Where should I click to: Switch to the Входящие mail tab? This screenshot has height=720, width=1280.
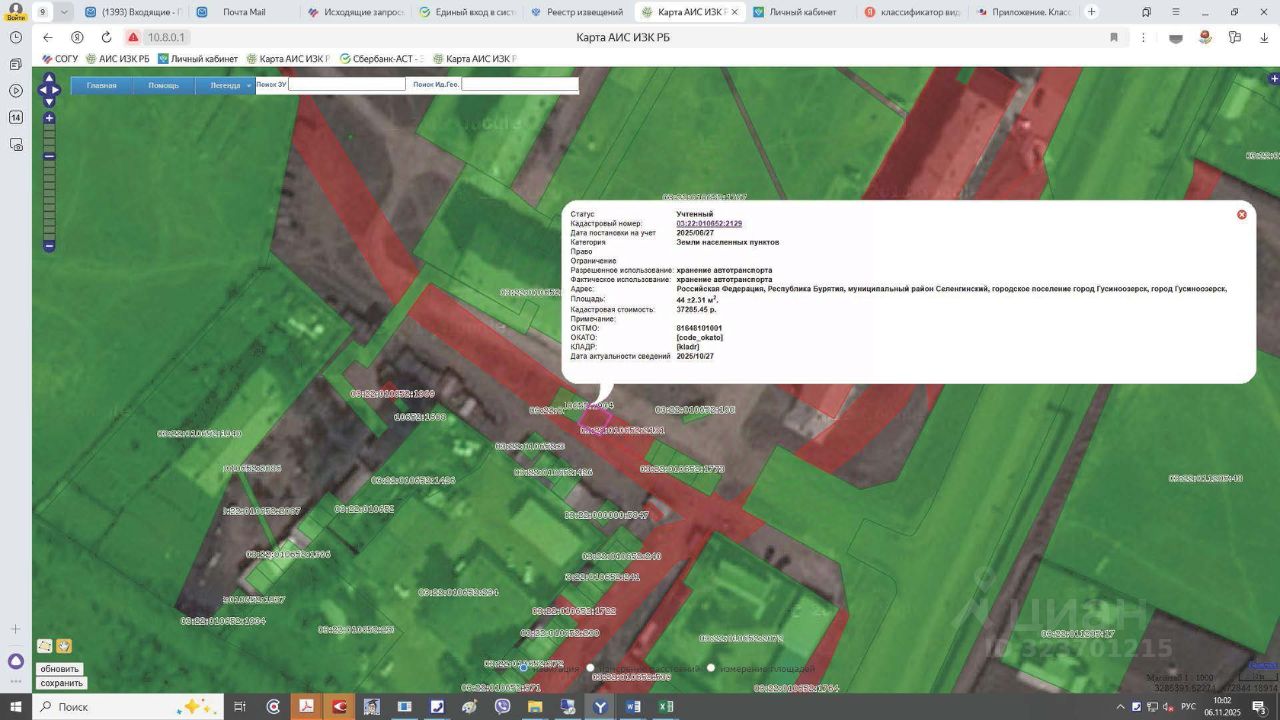tap(133, 12)
